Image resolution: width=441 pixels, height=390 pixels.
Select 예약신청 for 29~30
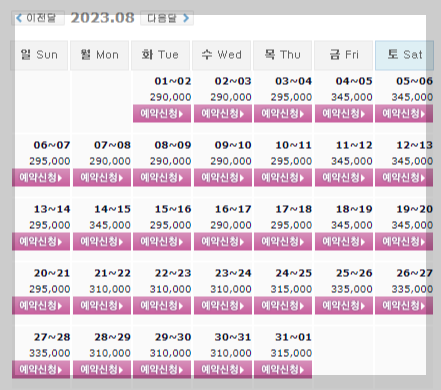(x=162, y=370)
